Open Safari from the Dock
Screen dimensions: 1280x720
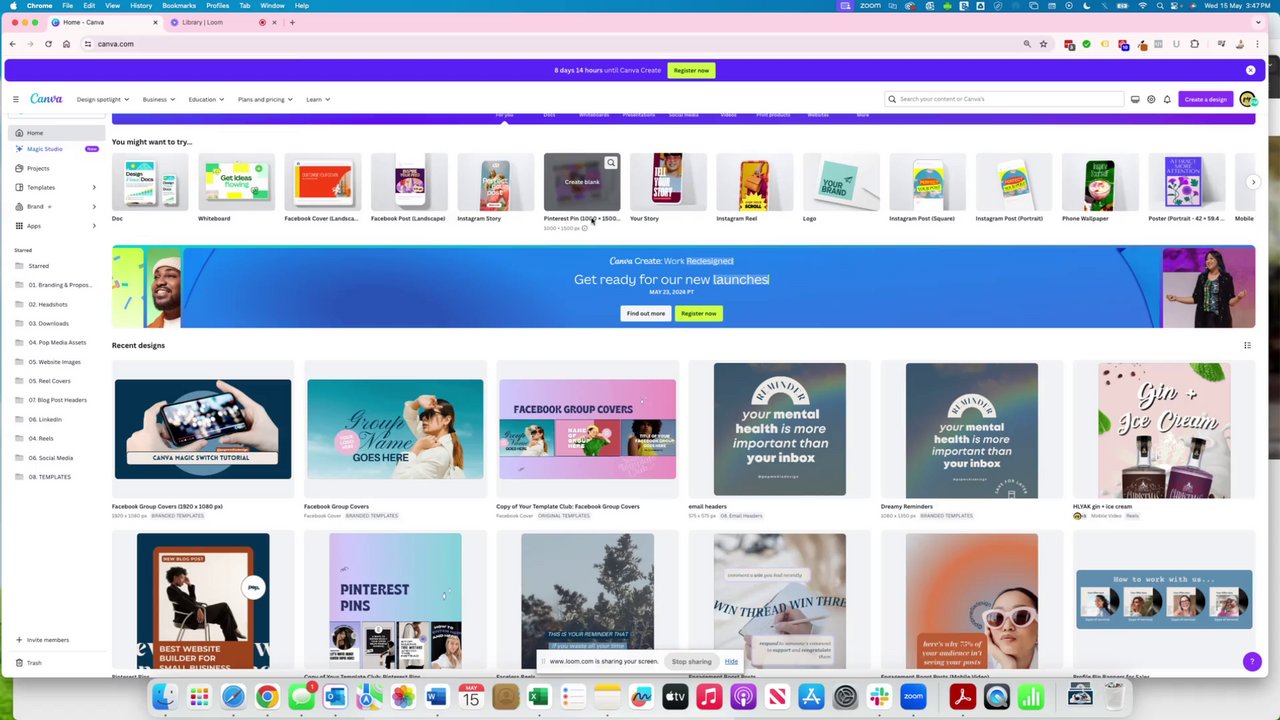pyautogui.click(x=233, y=697)
